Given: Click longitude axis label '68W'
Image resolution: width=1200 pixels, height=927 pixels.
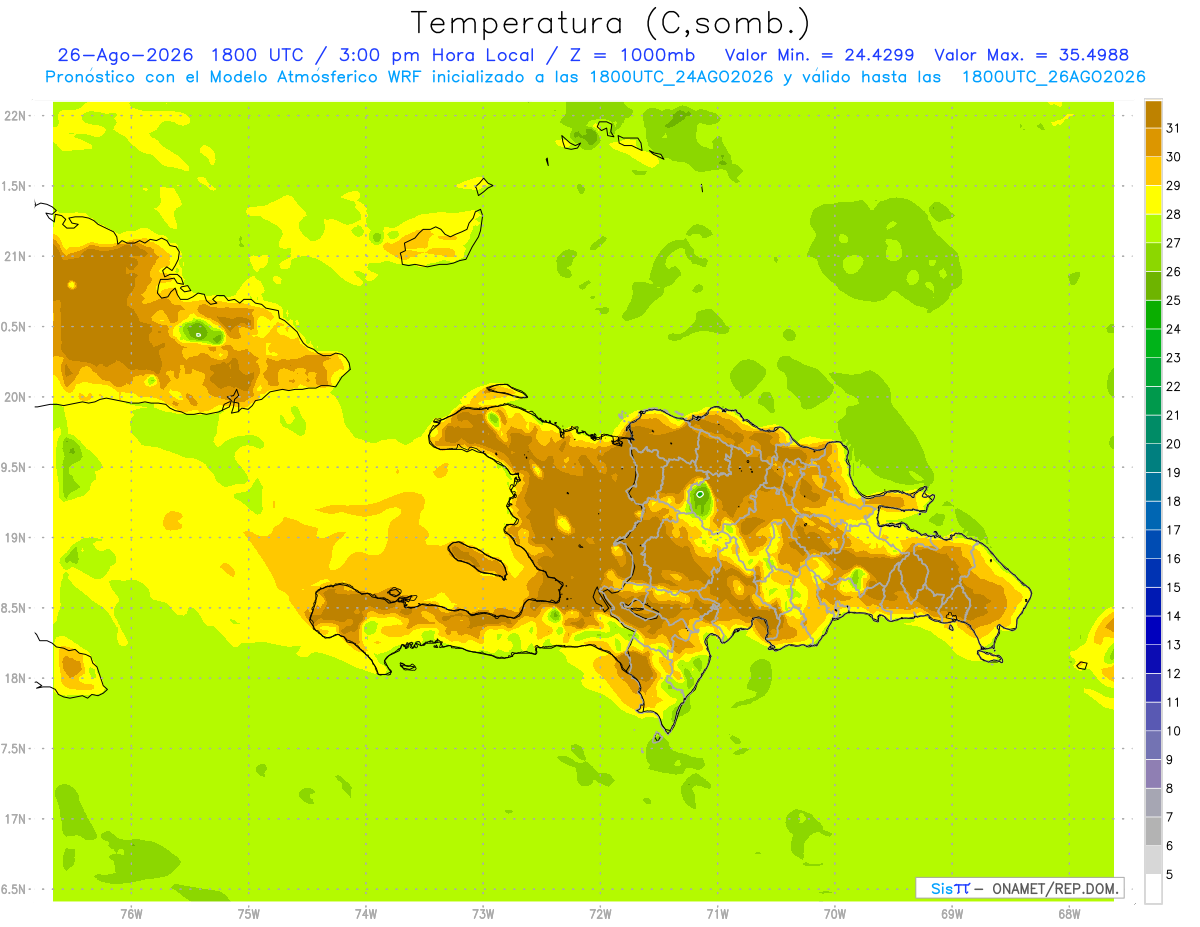Looking at the screenshot, I should pyautogui.click(x=1069, y=914).
